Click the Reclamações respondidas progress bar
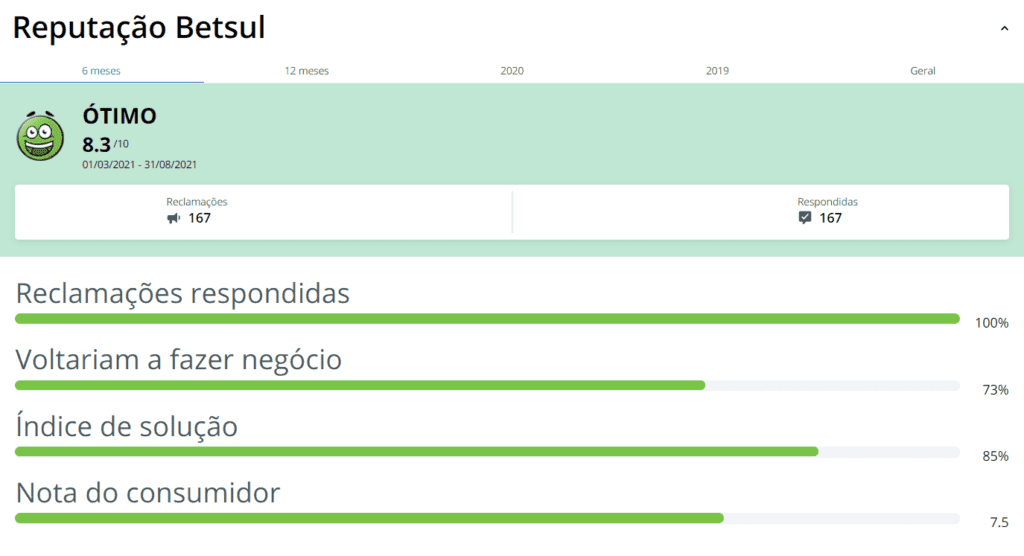 point(487,319)
